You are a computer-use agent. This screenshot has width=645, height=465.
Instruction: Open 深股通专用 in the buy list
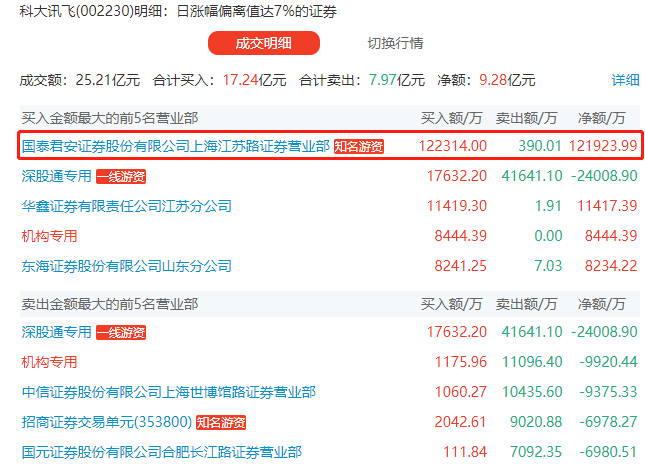56,176
